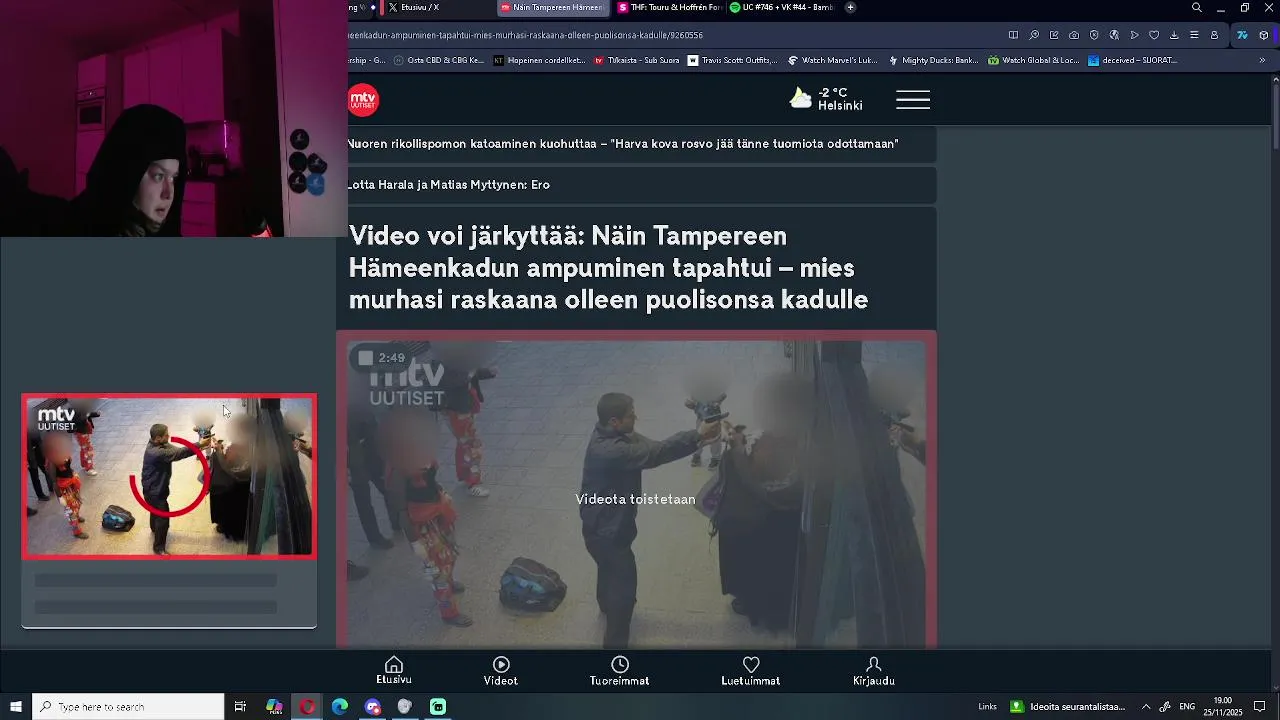Viewport: 1280px width, 720px height.
Task: Open the Windows Start menu
Action: click(x=16, y=707)
